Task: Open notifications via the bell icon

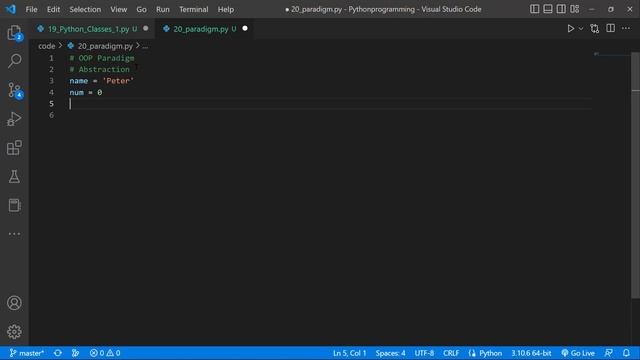Action: 626,353
